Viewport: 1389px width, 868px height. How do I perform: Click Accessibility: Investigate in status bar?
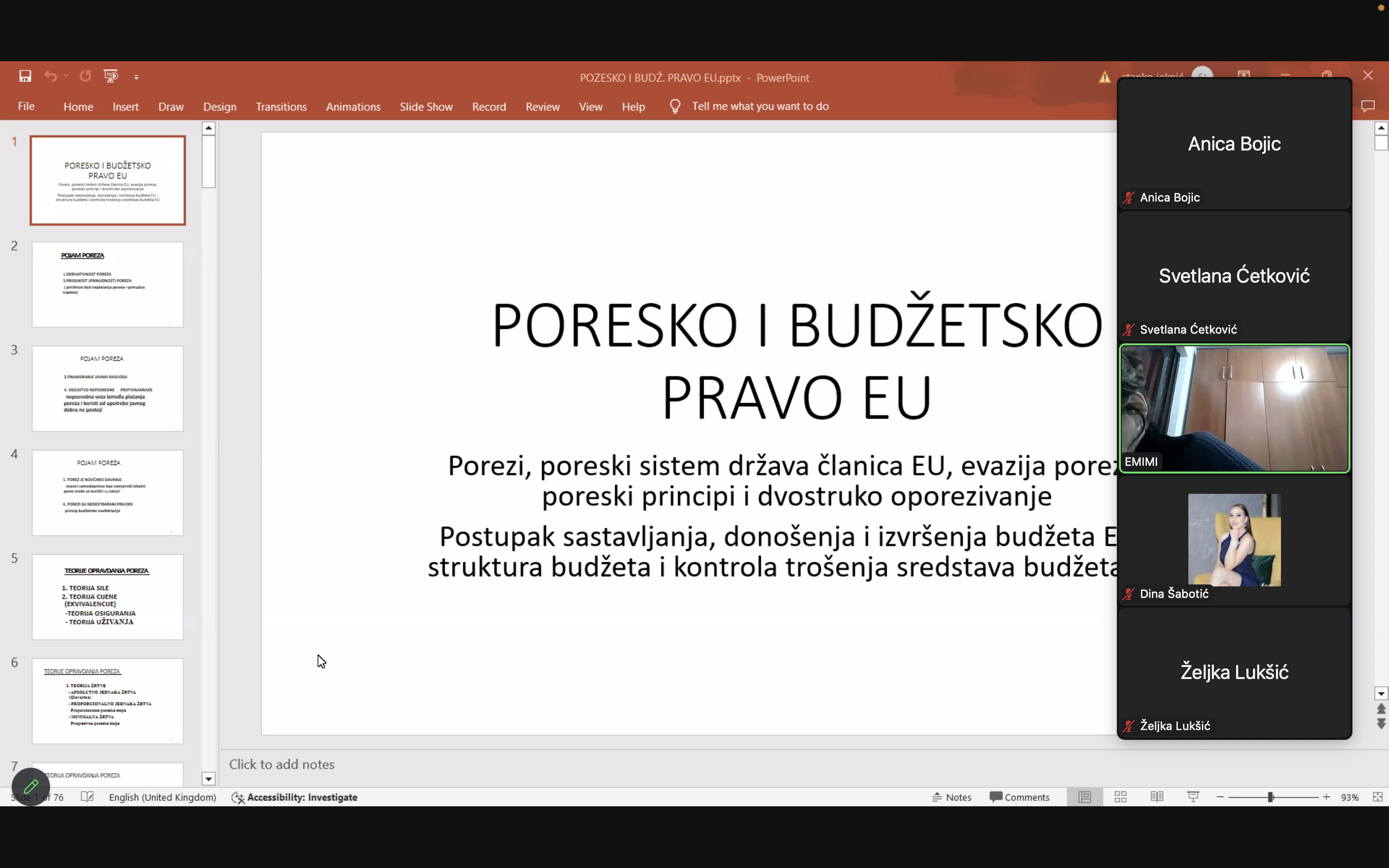295,797
